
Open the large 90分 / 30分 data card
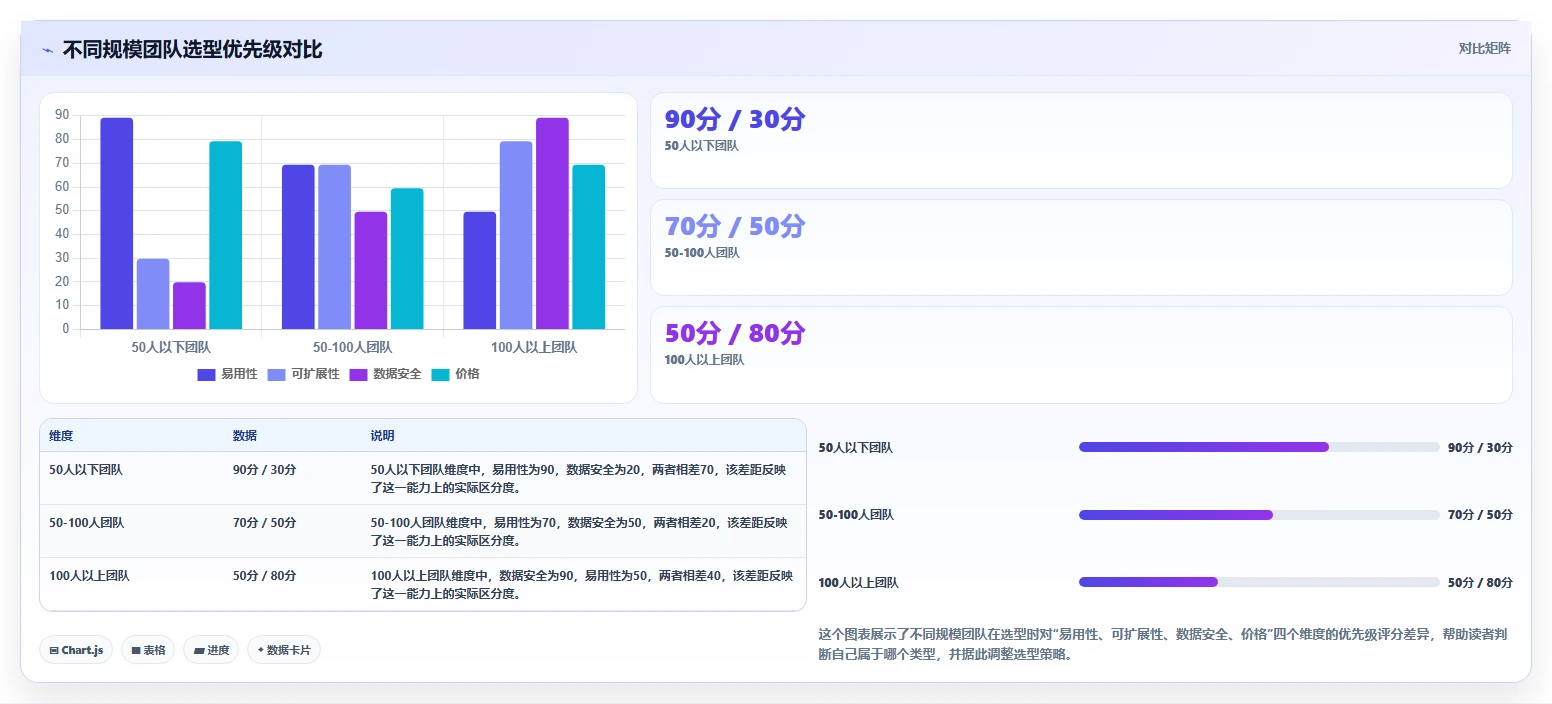tap(1081, 140)
